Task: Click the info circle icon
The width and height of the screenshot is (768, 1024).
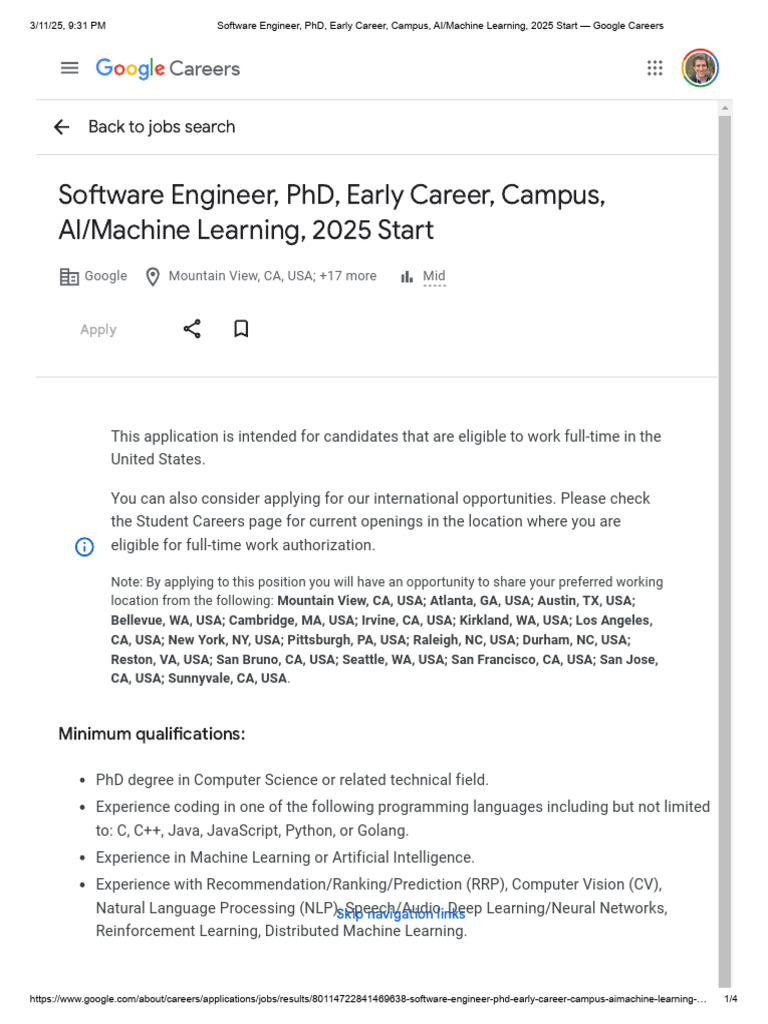Action: click(x=85, y=546)
